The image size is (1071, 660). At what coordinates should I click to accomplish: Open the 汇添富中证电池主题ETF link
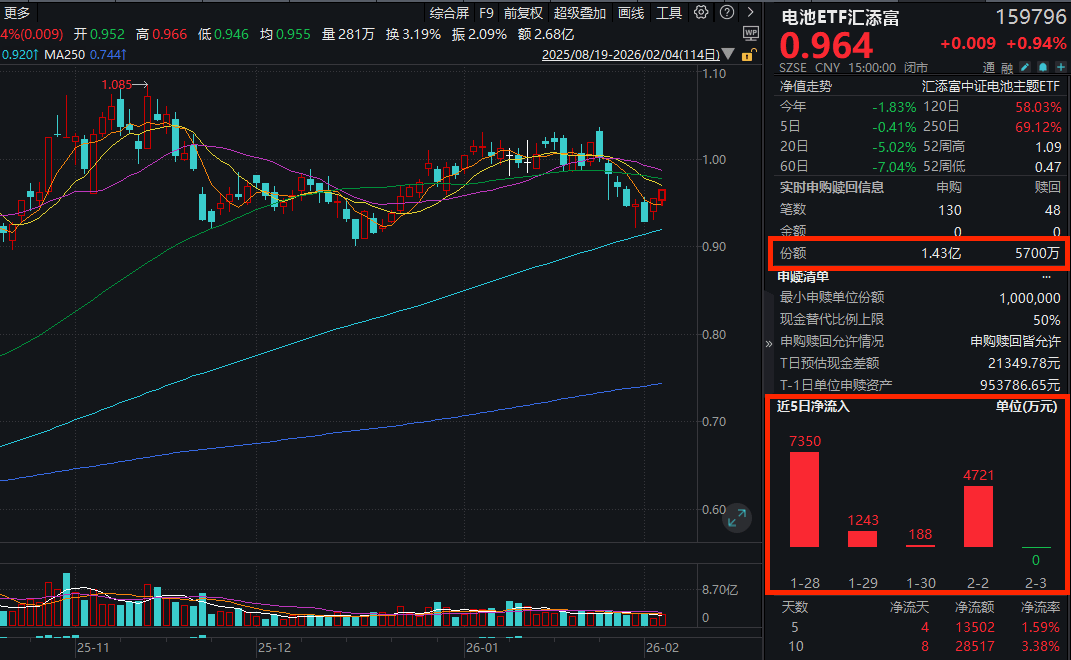(x=991, y=86)
